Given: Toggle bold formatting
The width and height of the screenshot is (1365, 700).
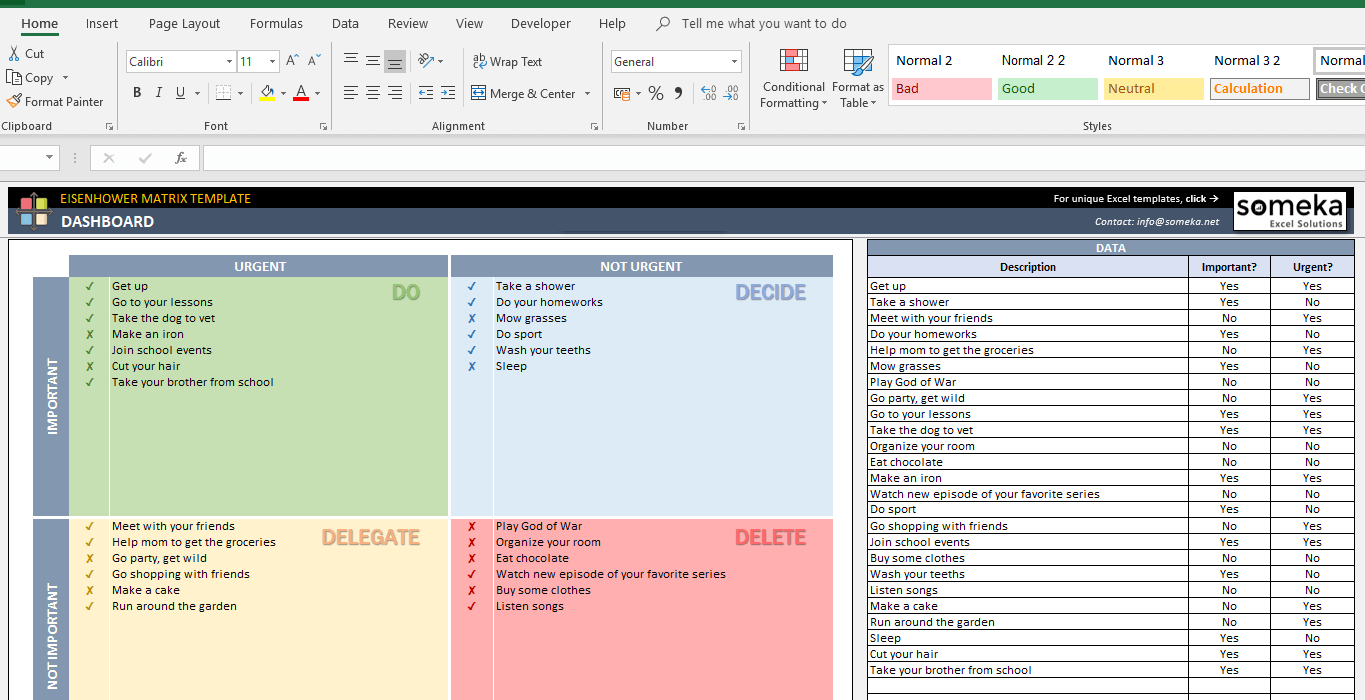Looking at the screenshot, I should (x=137, y=92).
